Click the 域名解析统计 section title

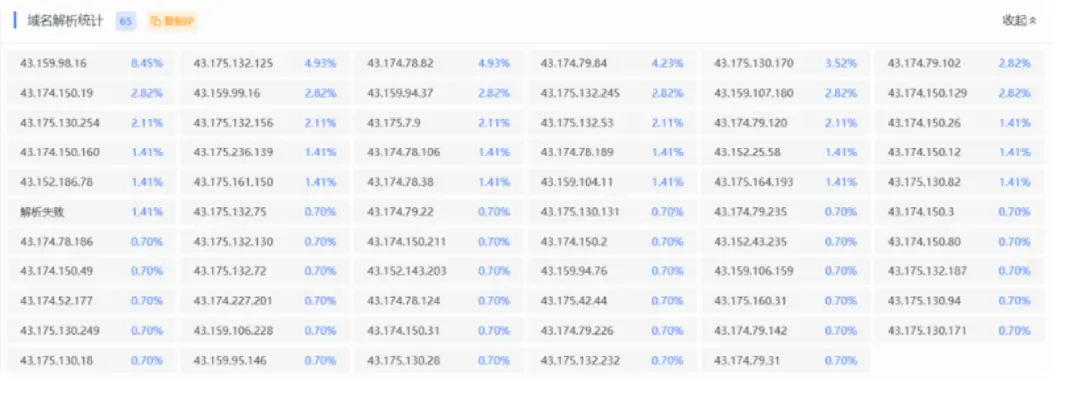(65, 20)
